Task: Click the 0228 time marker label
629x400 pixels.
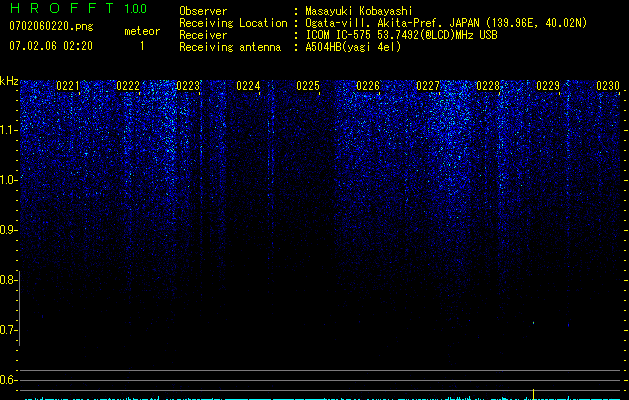Action: pos(488,86)
